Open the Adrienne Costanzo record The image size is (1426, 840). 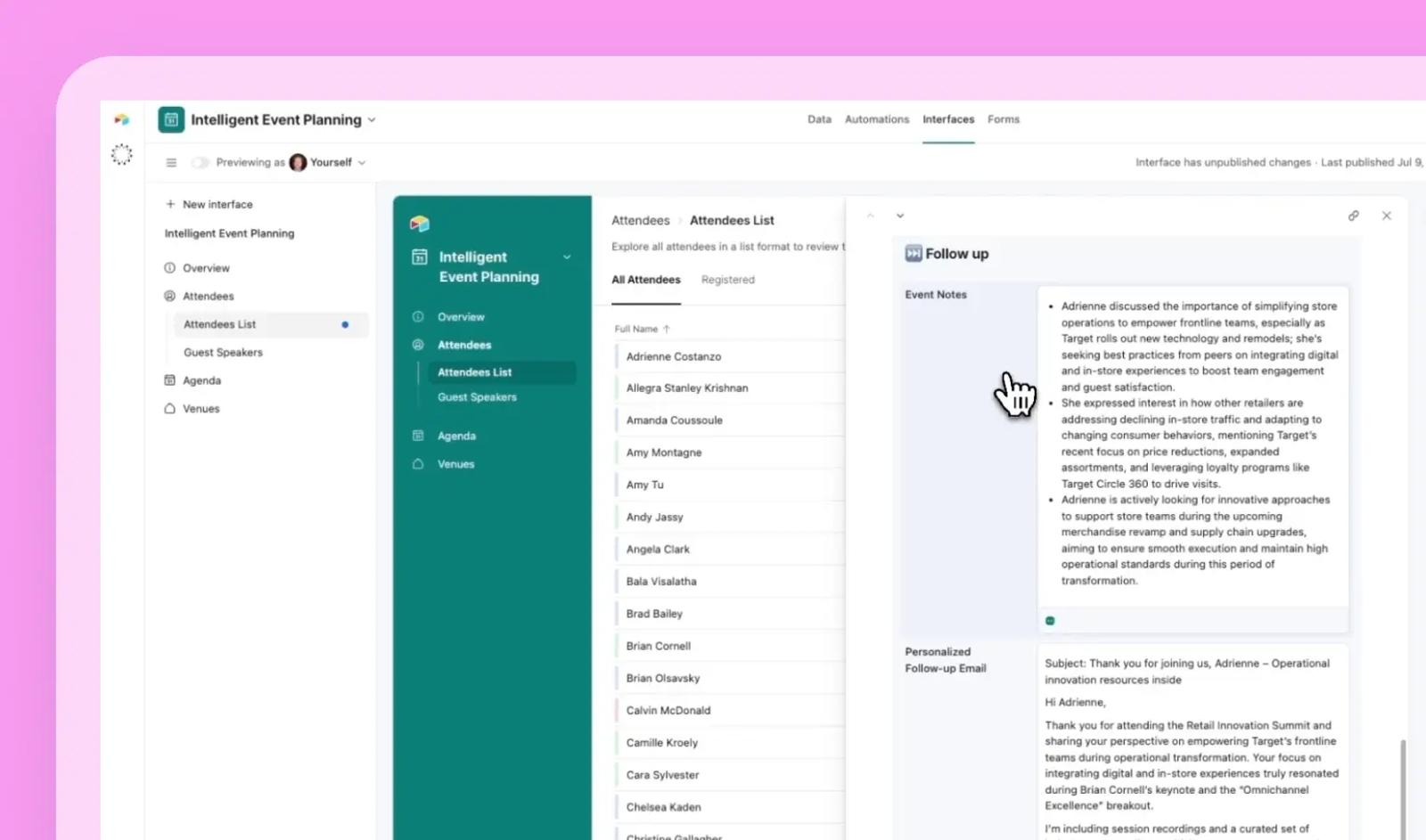coord(730,356)
